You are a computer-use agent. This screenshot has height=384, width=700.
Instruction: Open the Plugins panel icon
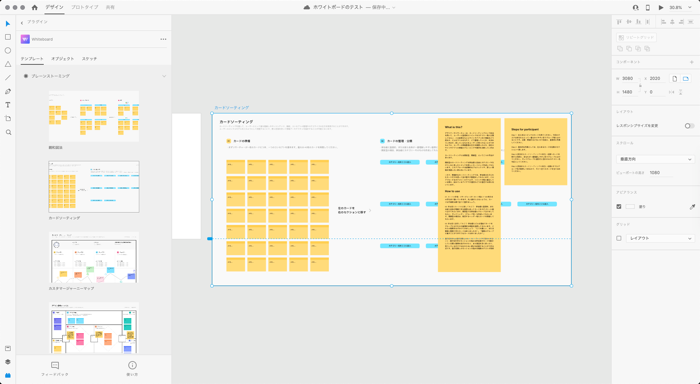click(x=8, y=376)
